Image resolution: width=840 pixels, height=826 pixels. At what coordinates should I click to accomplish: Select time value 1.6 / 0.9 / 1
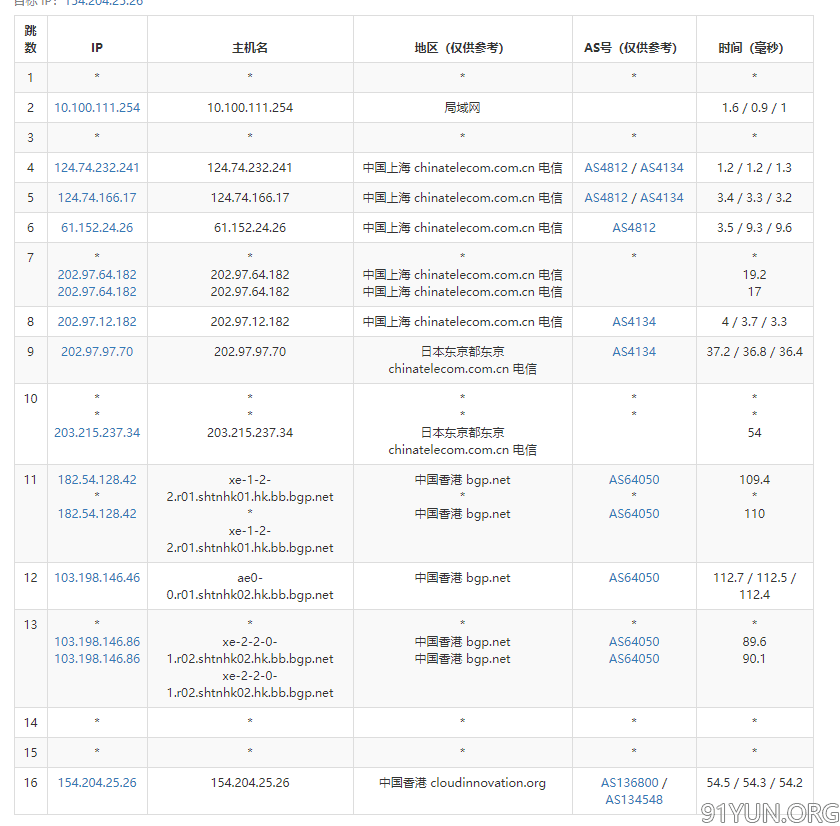point(754,108)
